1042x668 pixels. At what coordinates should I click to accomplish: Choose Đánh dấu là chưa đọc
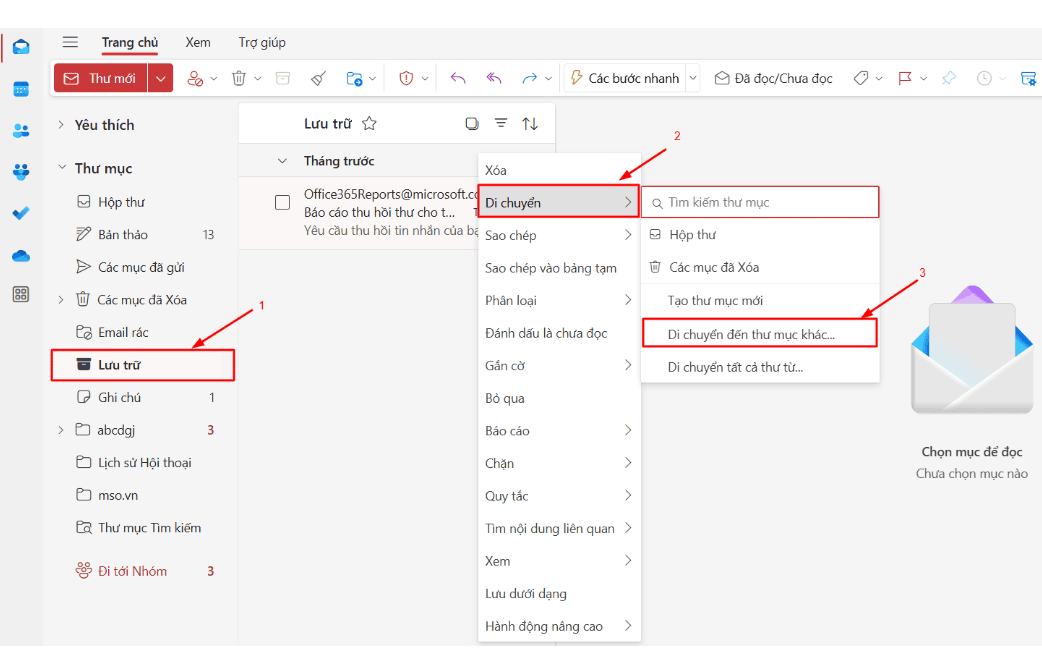point(559,333)
